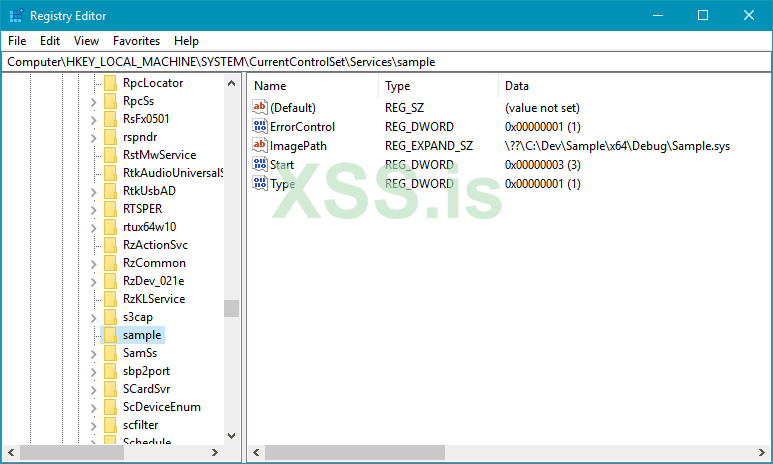The image size is (773, 464).
Task: Click the RzKLService folder icon
Action: pos(110,299)
